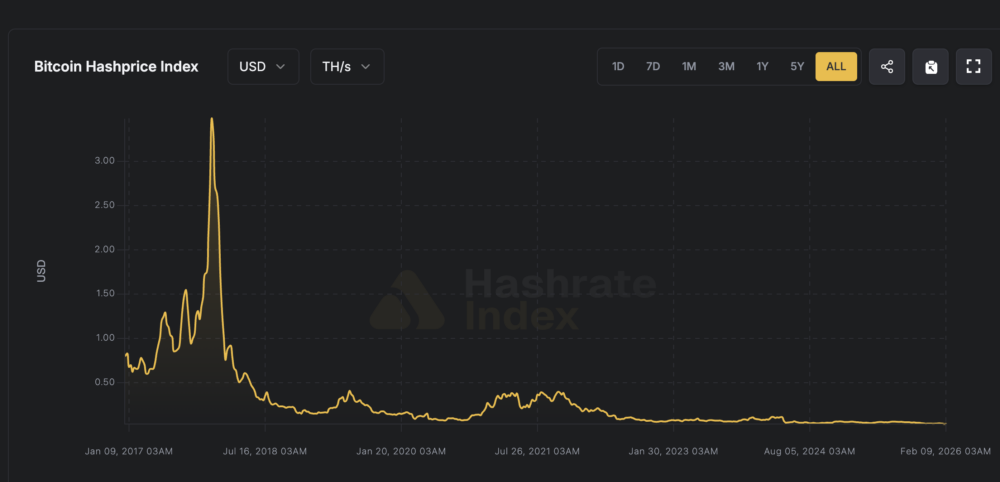This screenshot has height=482, width=1000.
Task: Open the USD currency dropdown
Action: pos(263,67)
